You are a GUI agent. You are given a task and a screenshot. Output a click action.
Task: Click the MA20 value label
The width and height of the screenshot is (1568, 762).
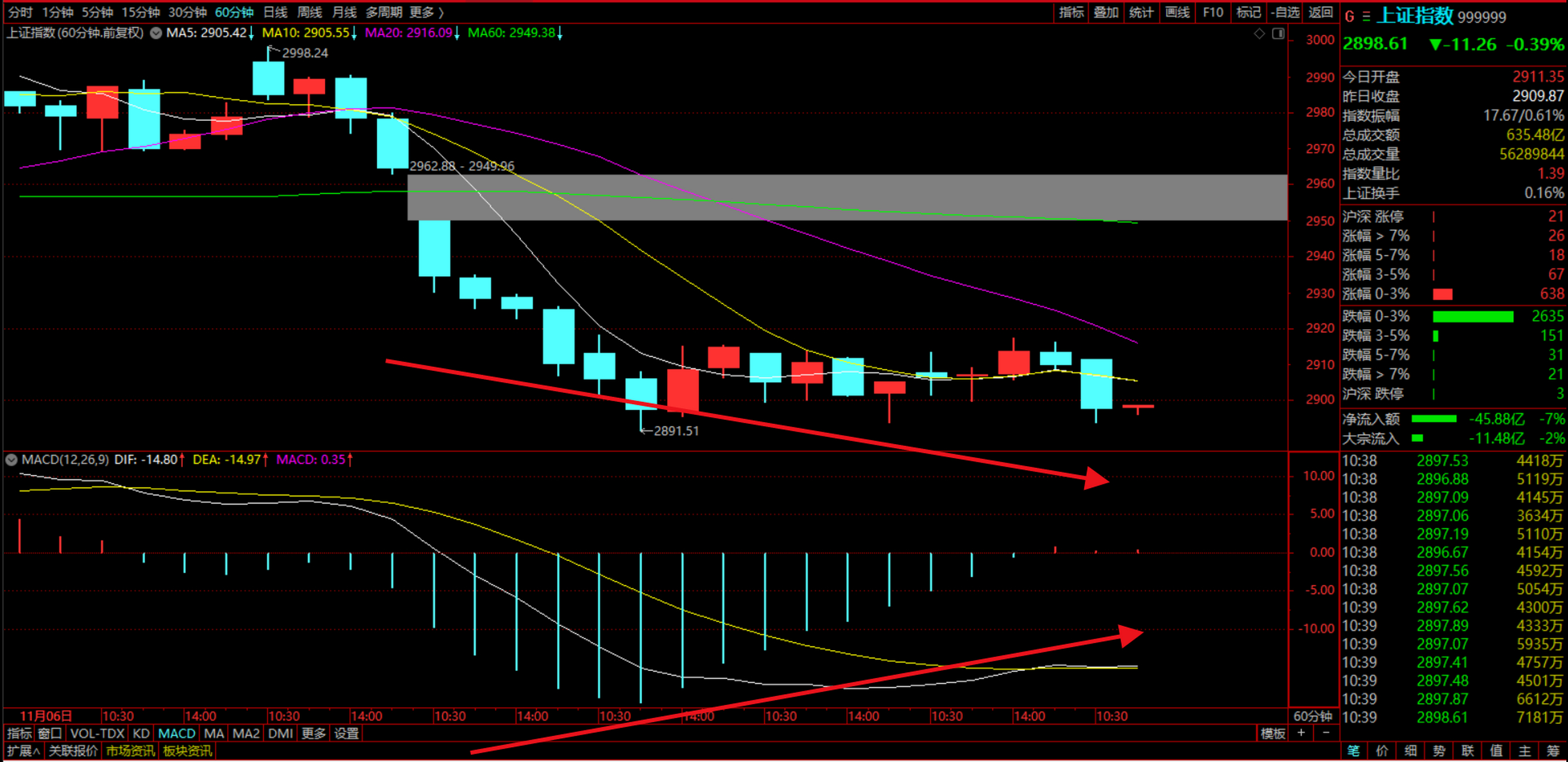click(408, 33)
